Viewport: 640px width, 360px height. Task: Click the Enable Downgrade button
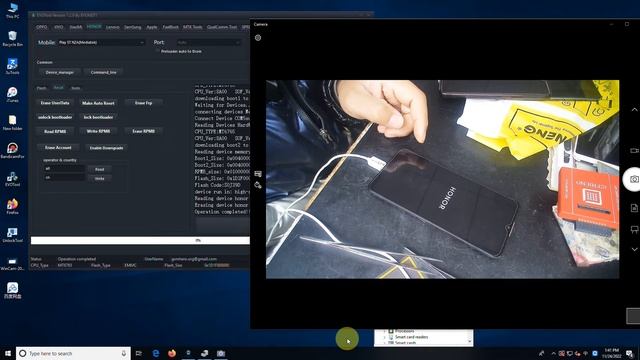point(107,148)
